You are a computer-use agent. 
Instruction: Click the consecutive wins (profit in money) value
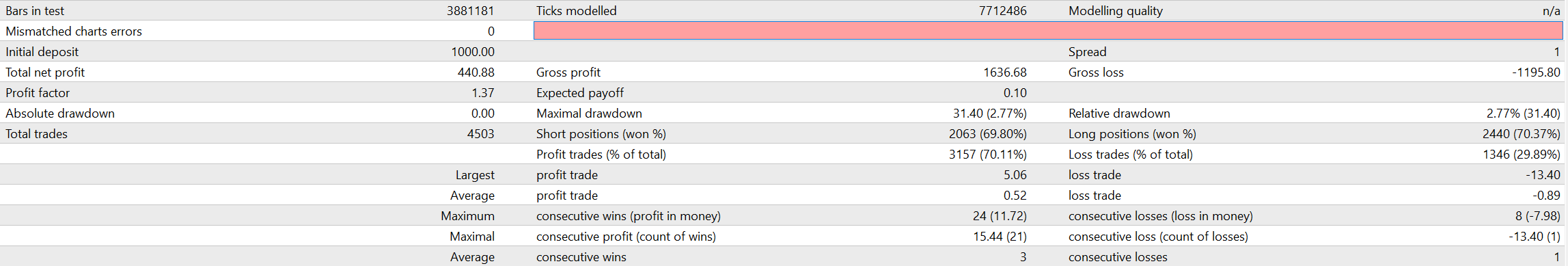coord(1000,216)
